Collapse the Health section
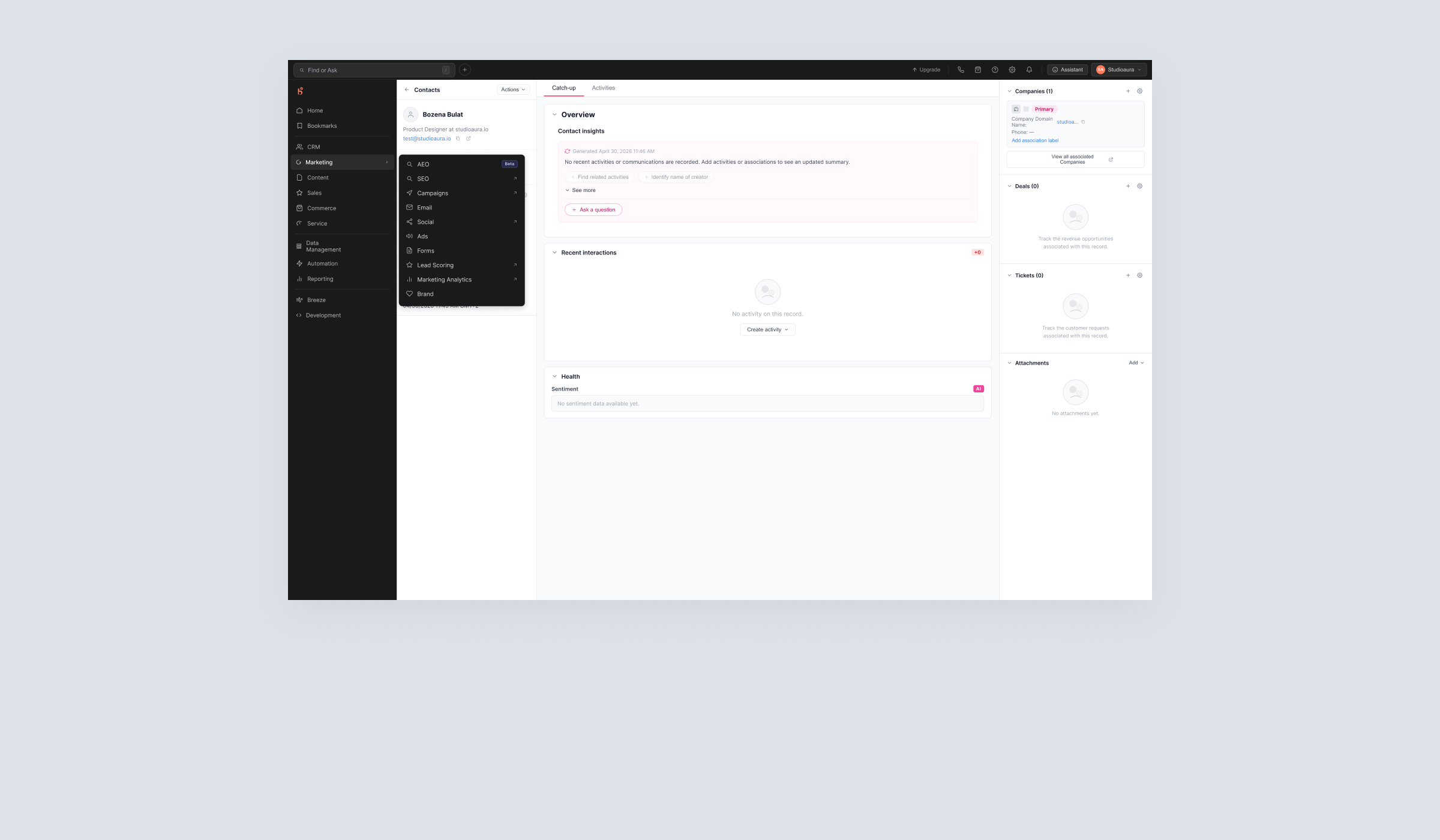Screen dimensions: 1440x840 pyautogui.click(x=554, y=377)
